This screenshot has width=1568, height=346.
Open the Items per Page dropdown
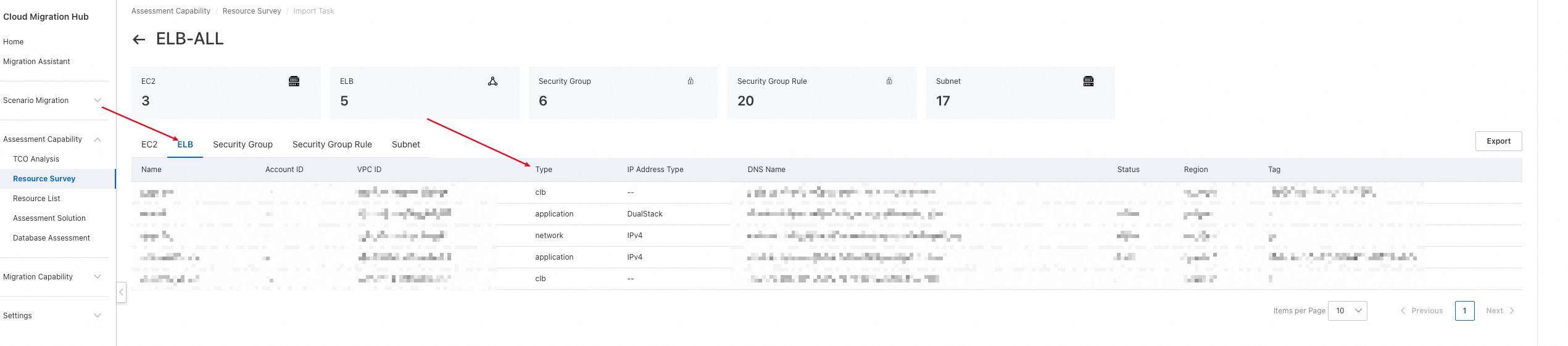1348,311
